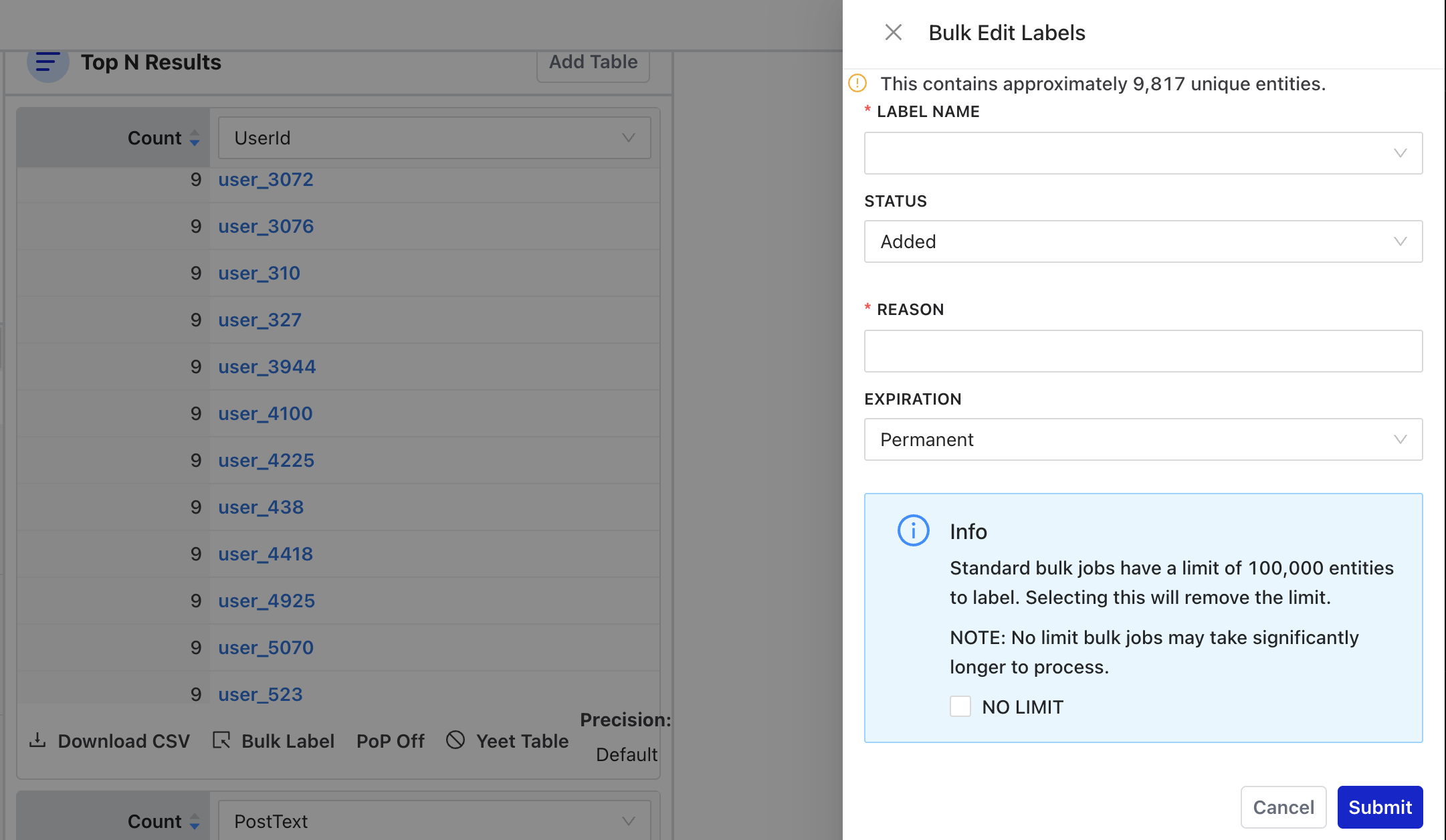Open the user_3072 entity link
This screenshot has height=840, width=1446.
(266, 179)
